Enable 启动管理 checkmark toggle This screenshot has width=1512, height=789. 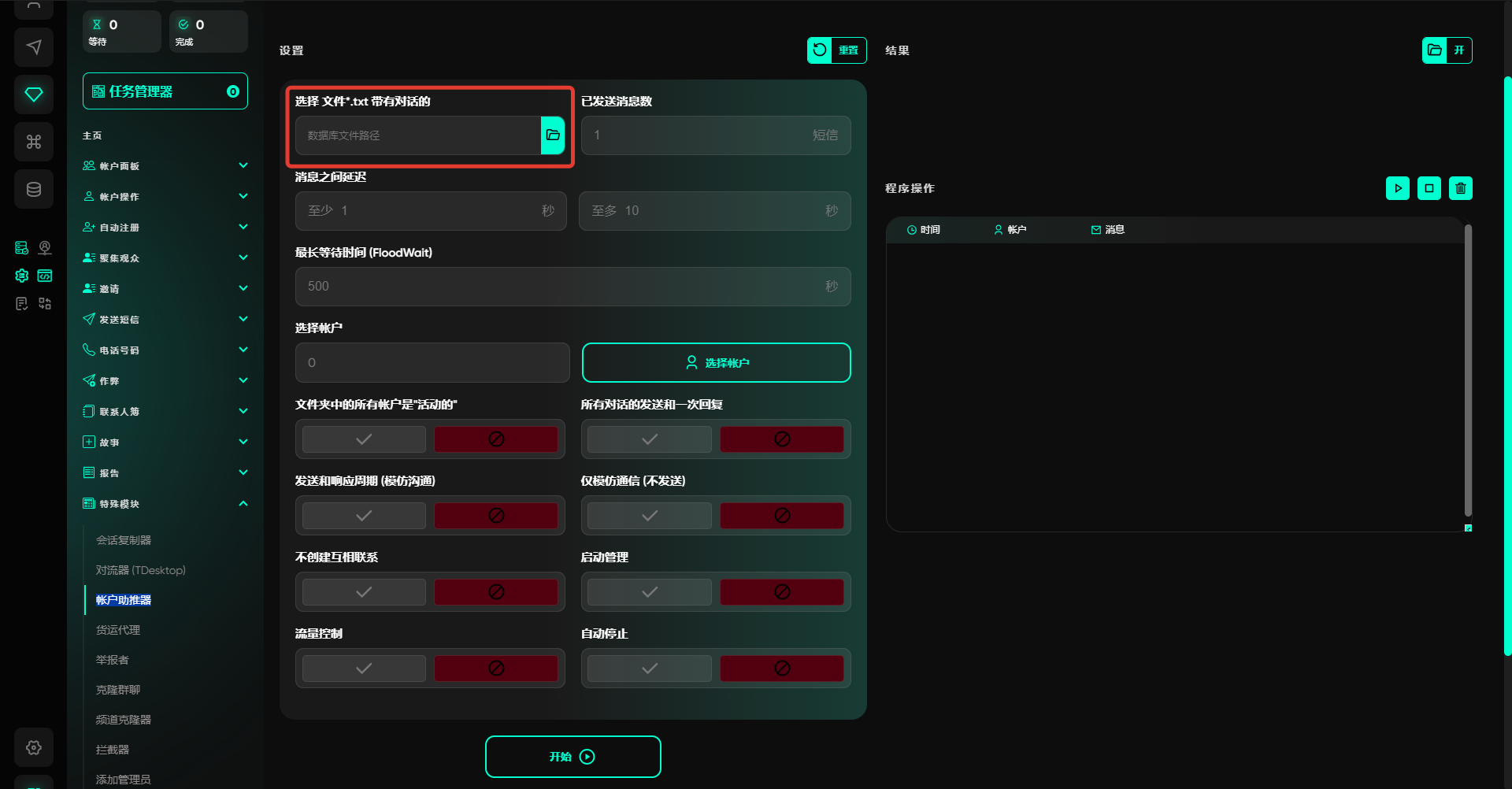click(x=649, y=592)
